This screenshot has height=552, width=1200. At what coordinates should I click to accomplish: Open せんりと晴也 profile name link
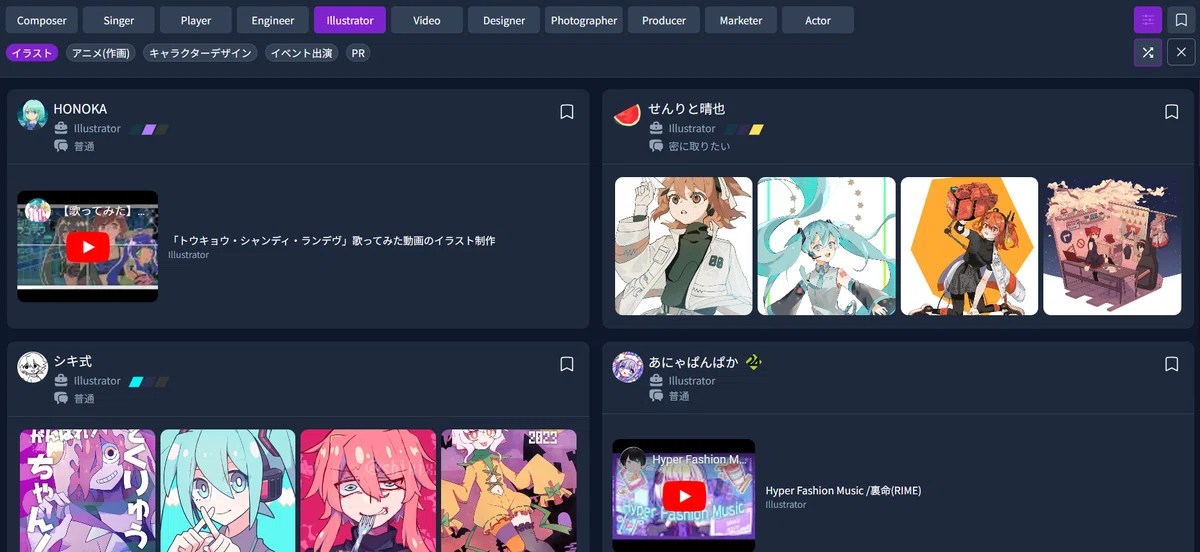686,109
